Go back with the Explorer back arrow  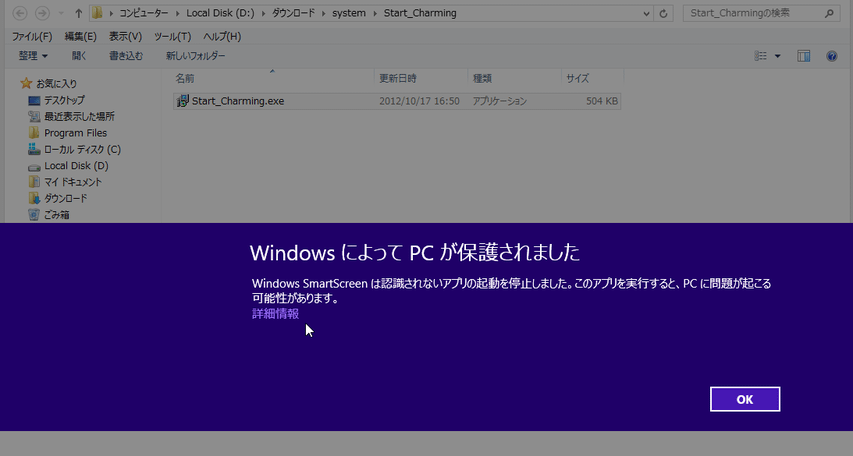click(x=20, y=13)
